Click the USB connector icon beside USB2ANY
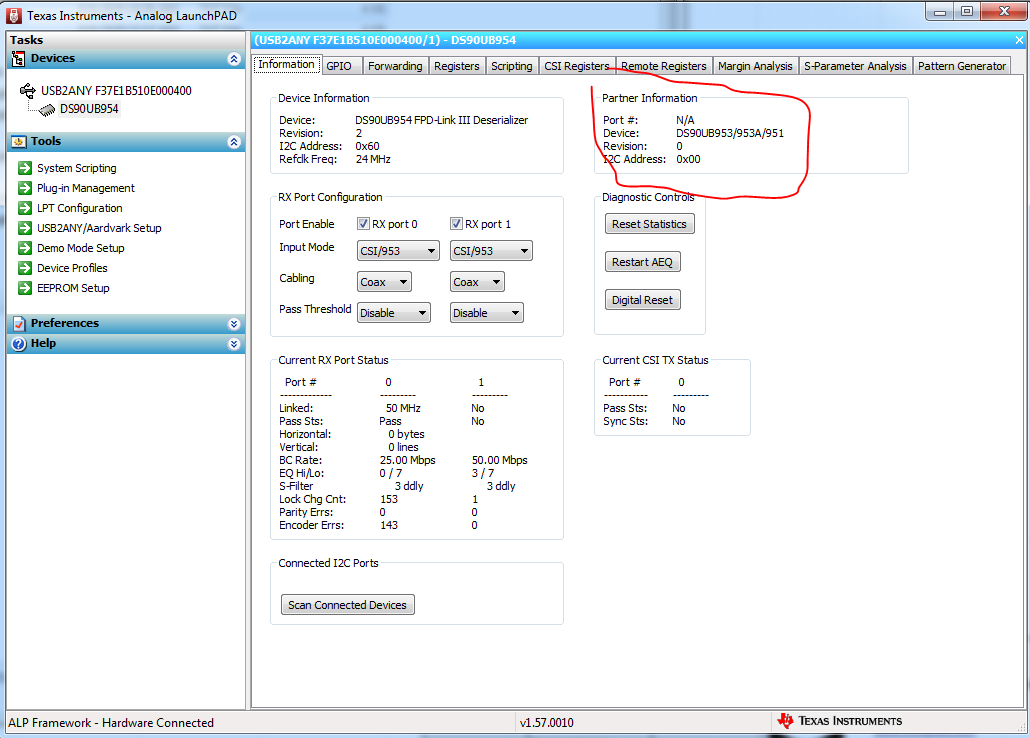 click(x=28, y=91)
